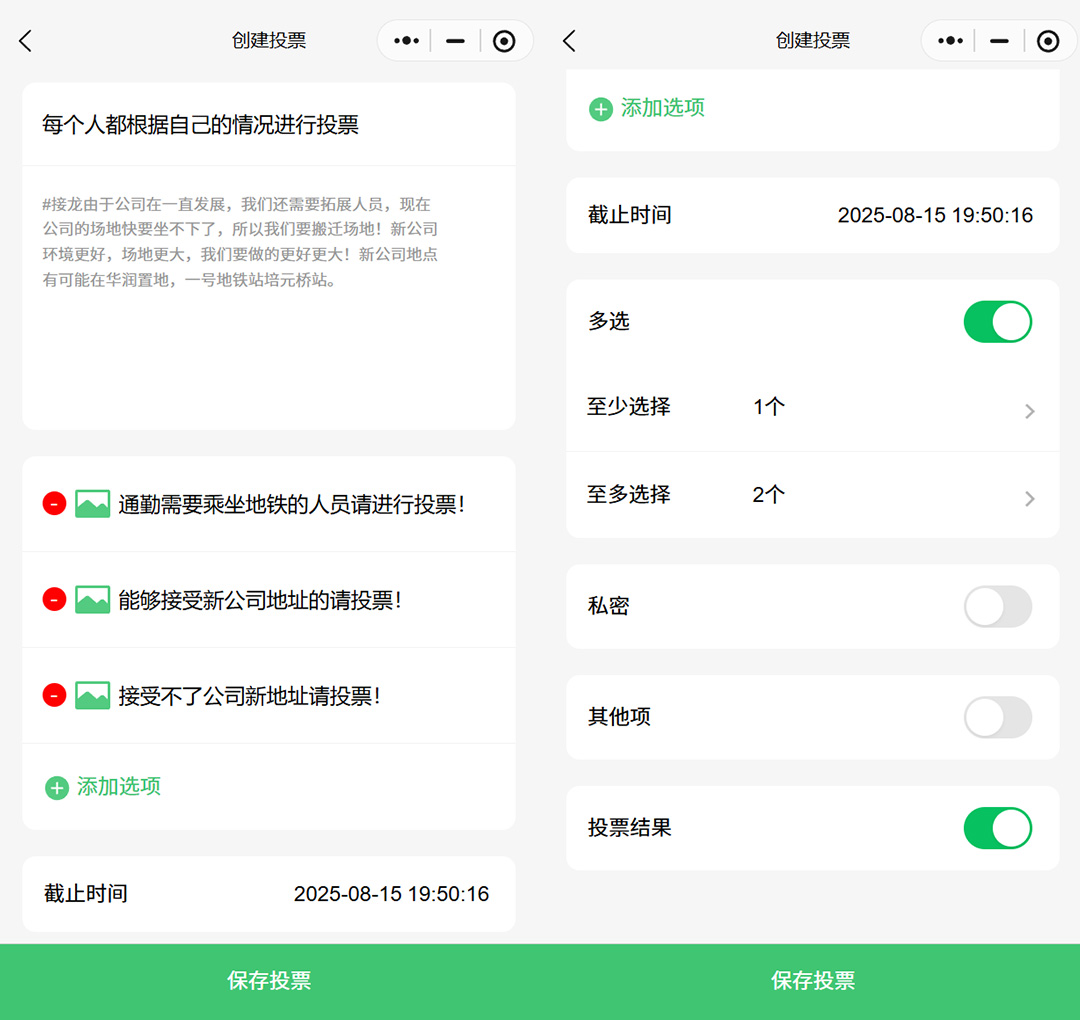This screenshot has height=1020, width=1080.
Task: Edit option text 能够接受新公司地址的请投票
Action: click(x=260, y=600)
